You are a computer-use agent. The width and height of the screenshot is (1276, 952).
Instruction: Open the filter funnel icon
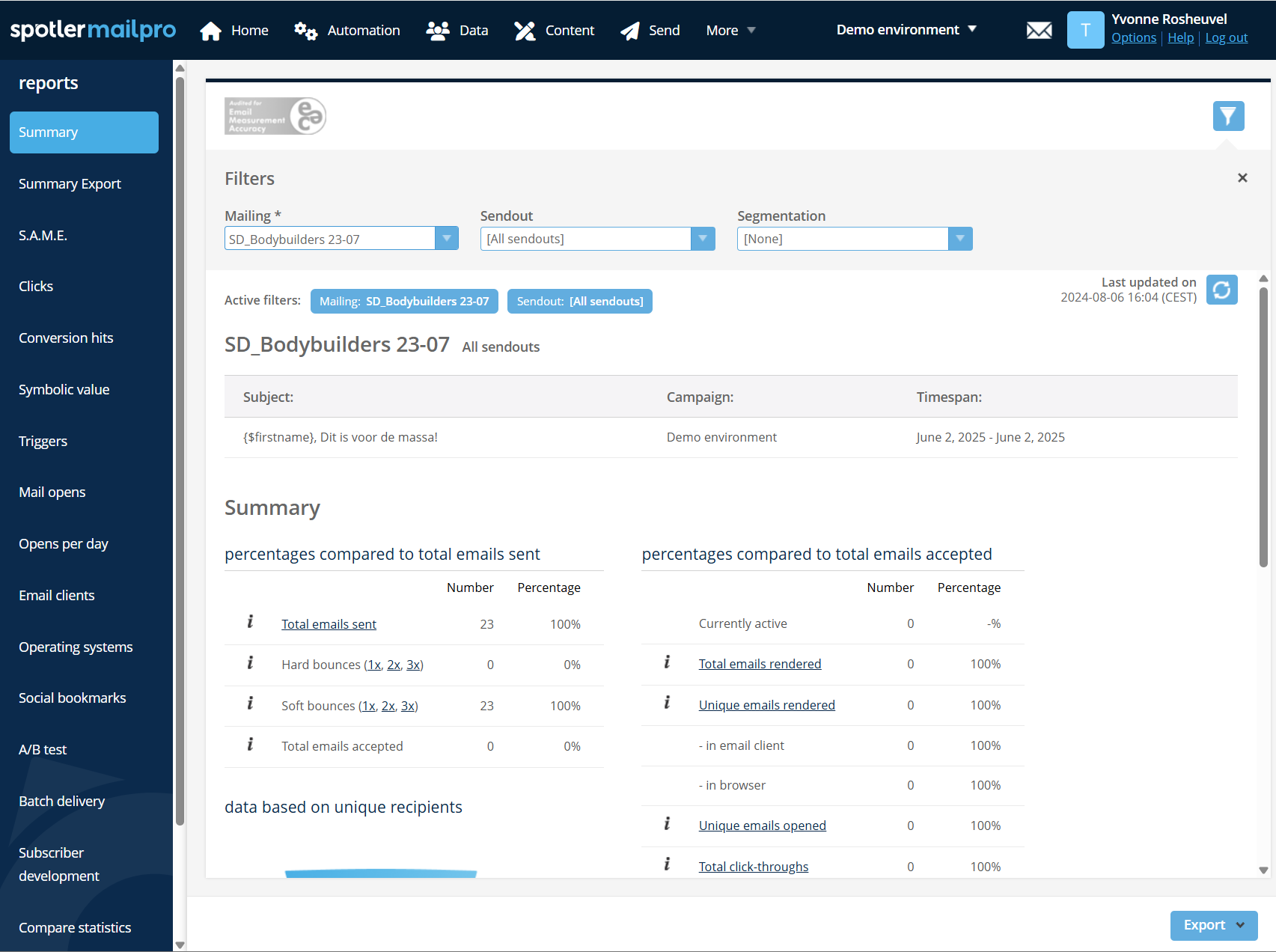click(x=1228, y=116)
